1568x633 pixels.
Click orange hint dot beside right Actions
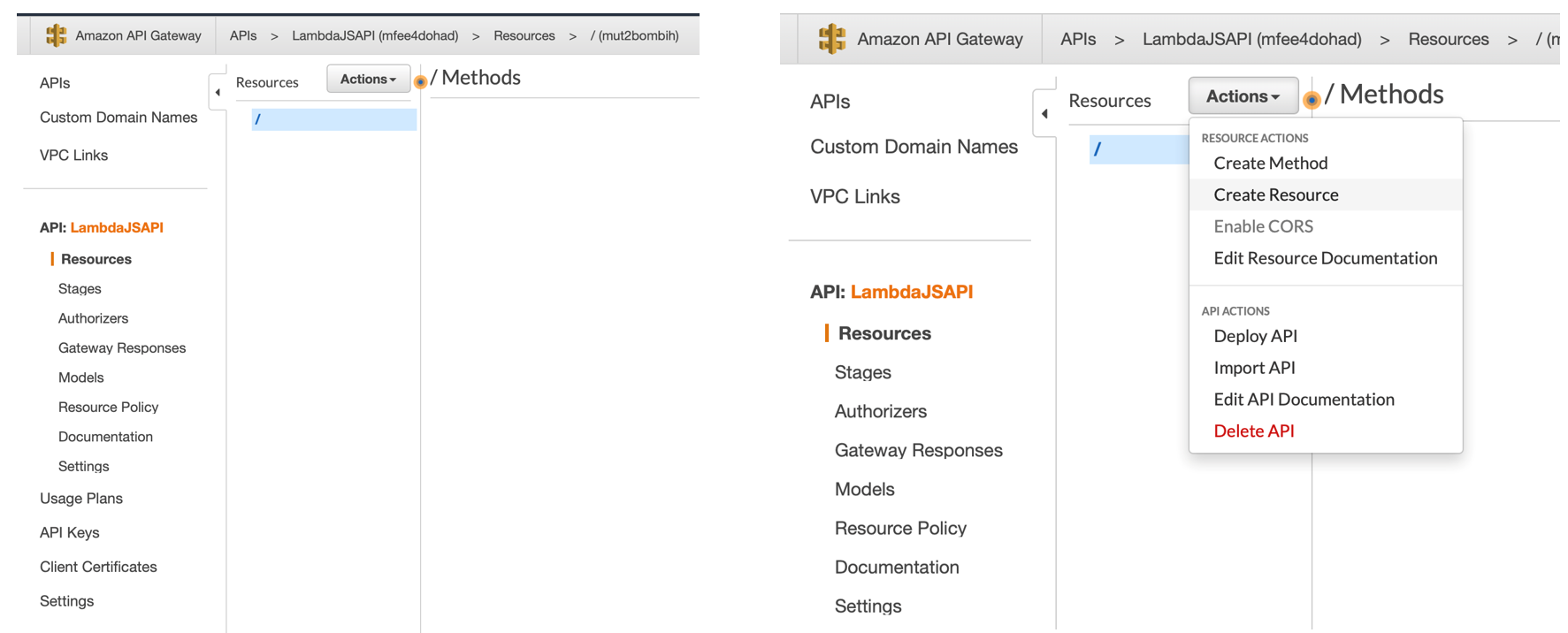(x=1312, y=100)
